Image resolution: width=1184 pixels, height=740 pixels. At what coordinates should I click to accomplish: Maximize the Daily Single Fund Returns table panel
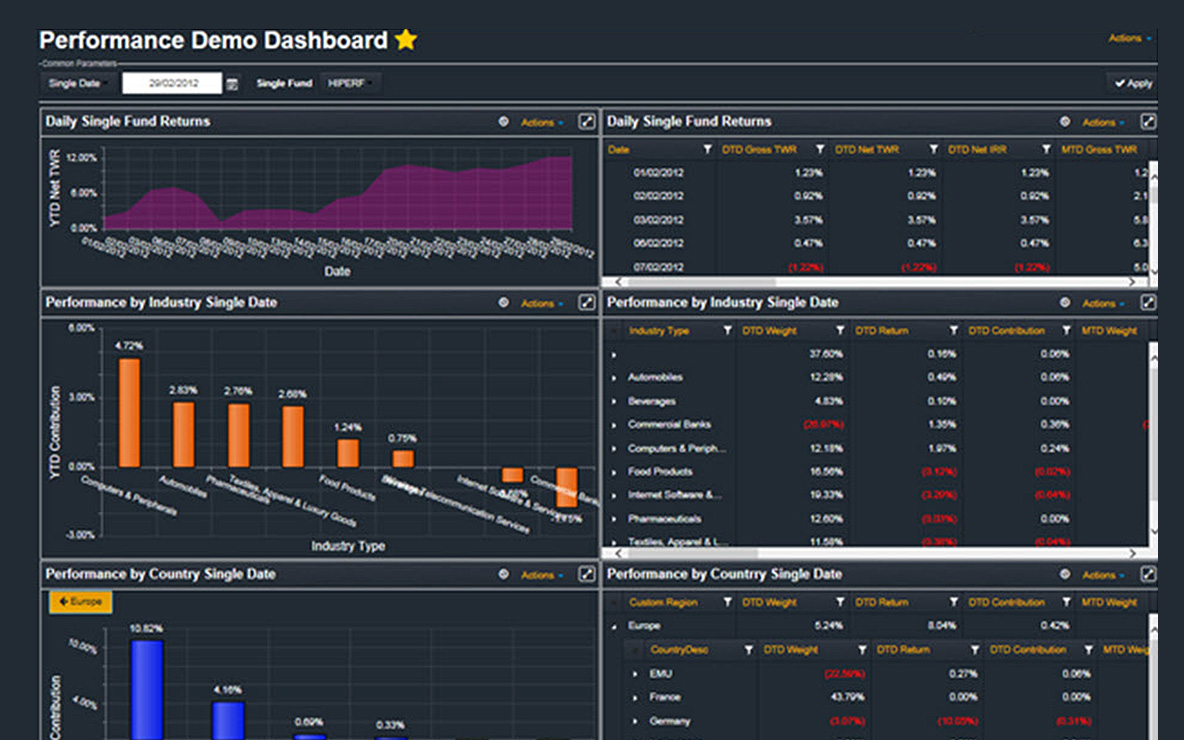pos(1148,122)
